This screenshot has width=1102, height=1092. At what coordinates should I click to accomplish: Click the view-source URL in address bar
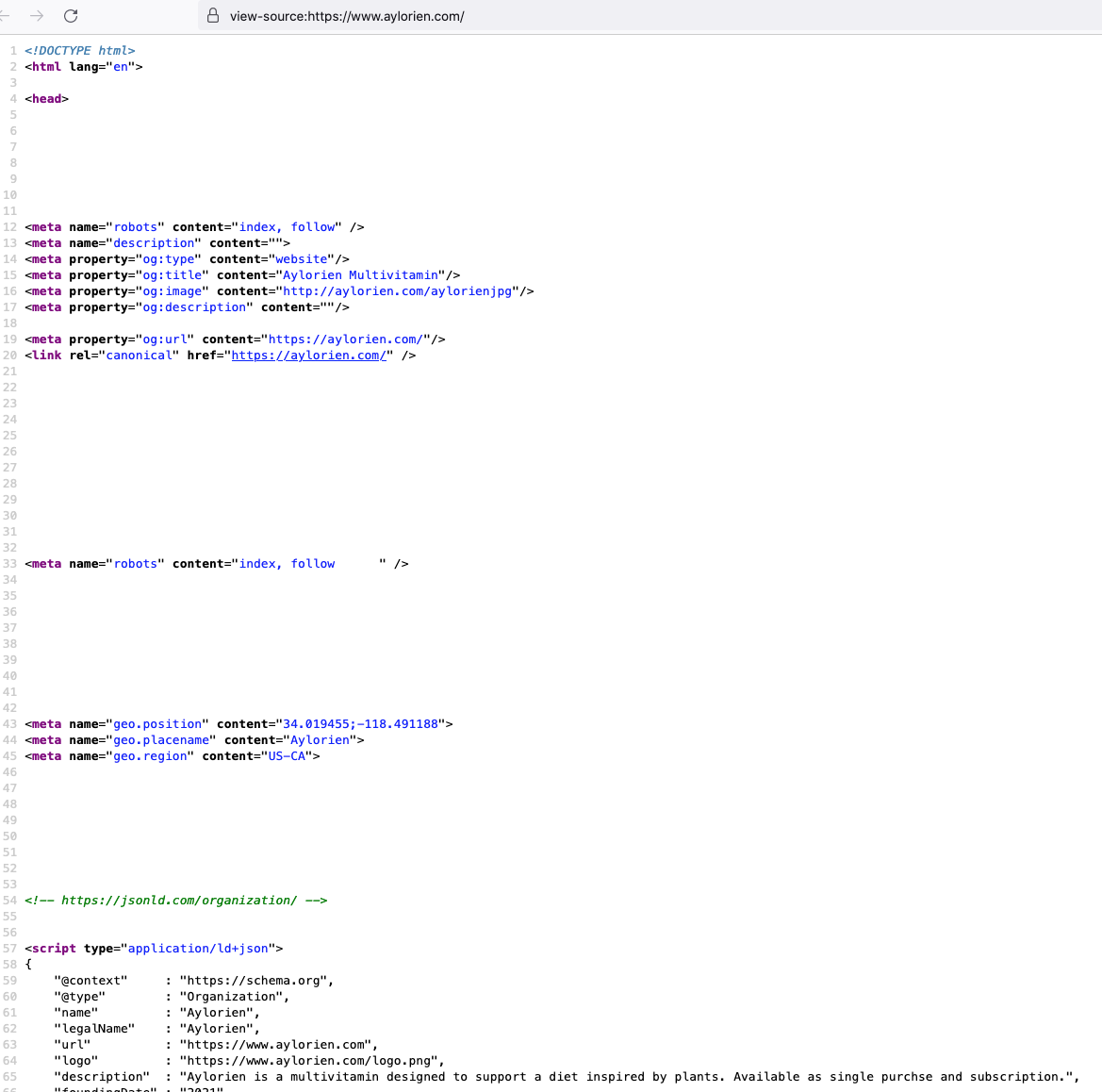347,16
